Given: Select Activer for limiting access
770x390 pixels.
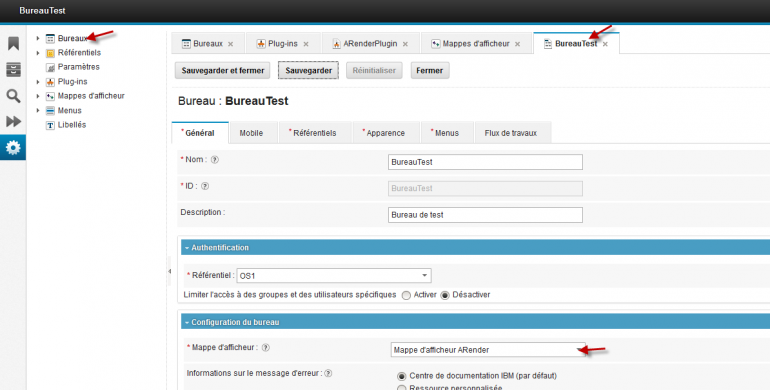Looking at the screenshot, I should [x=406, y=295].
